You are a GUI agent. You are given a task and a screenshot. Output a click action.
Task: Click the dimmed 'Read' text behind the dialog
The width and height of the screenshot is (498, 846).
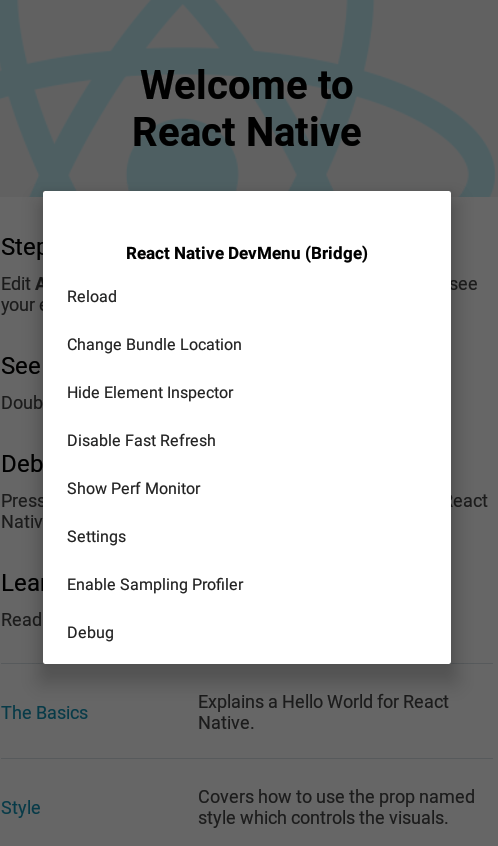[x=22, y=620]
